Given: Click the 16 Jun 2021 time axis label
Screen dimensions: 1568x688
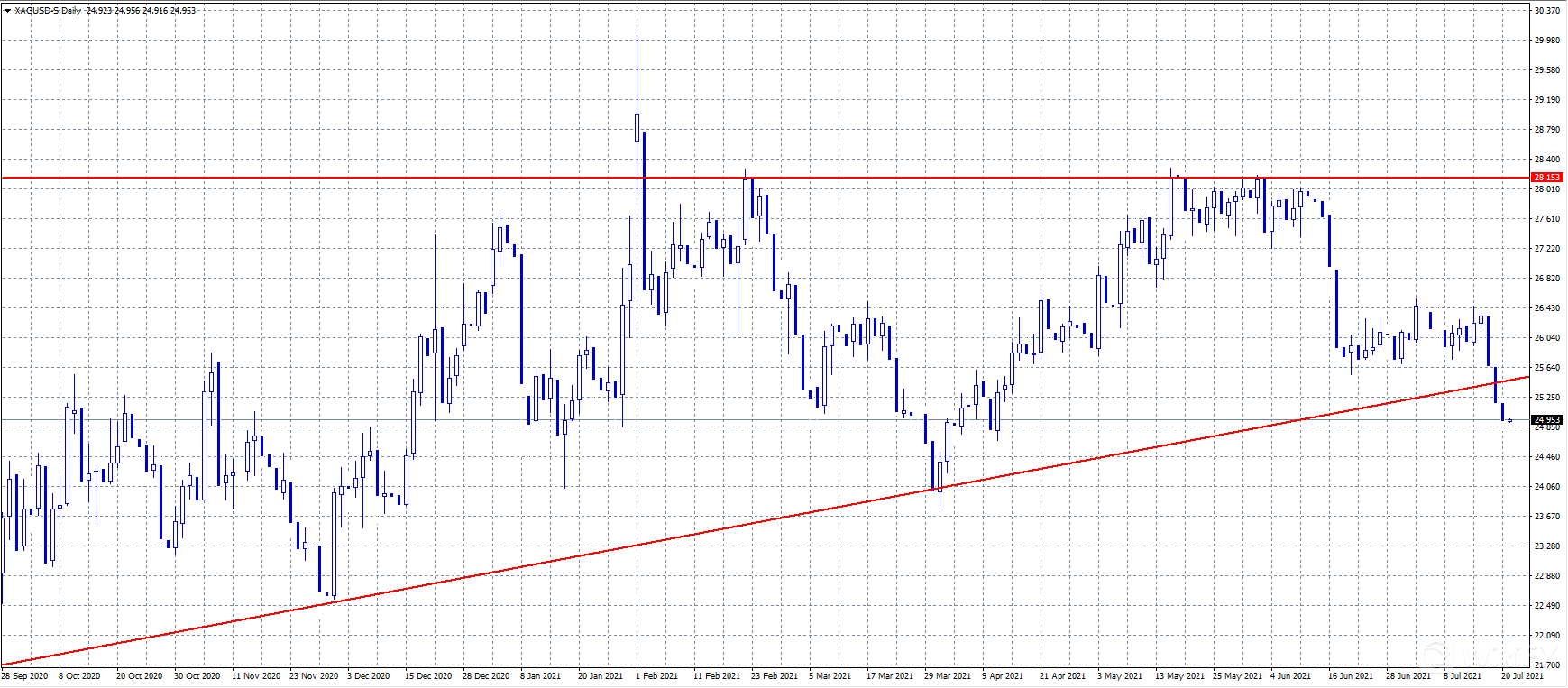Looking at the screenshot, I should click(1351, 676).
